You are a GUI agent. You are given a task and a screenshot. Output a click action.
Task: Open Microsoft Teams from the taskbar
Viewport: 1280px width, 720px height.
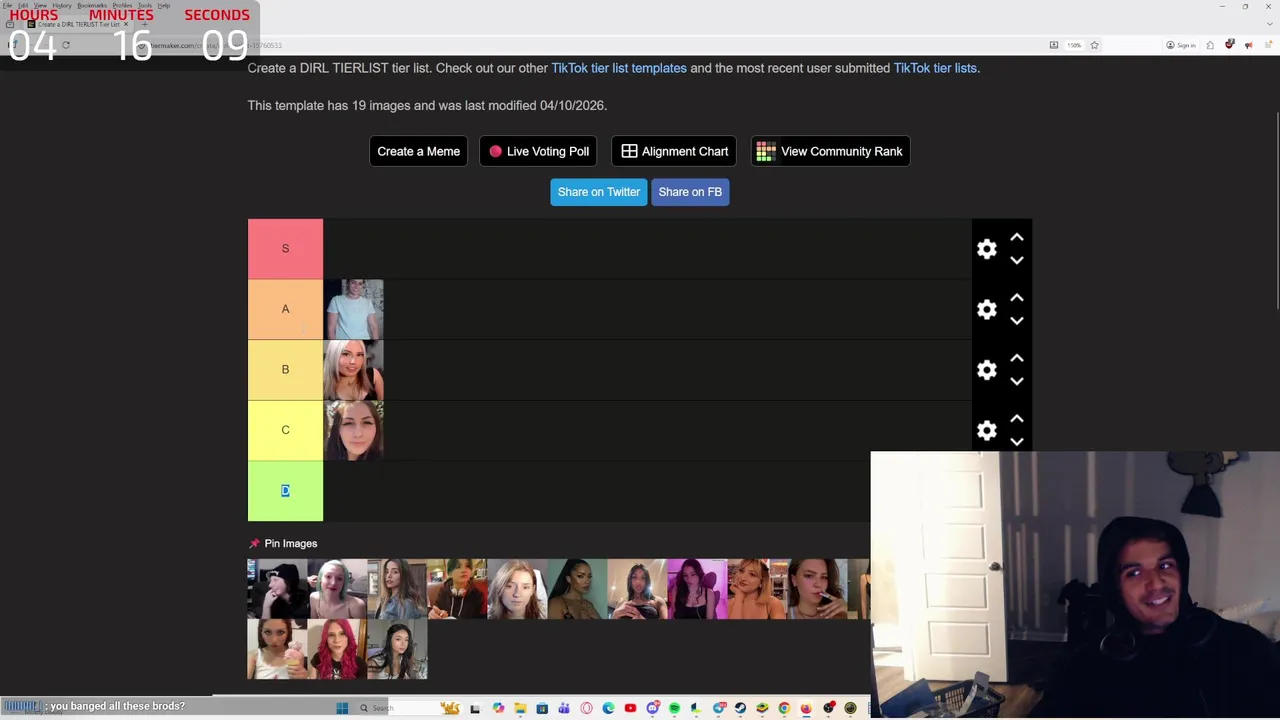click(x=564, y=708)
